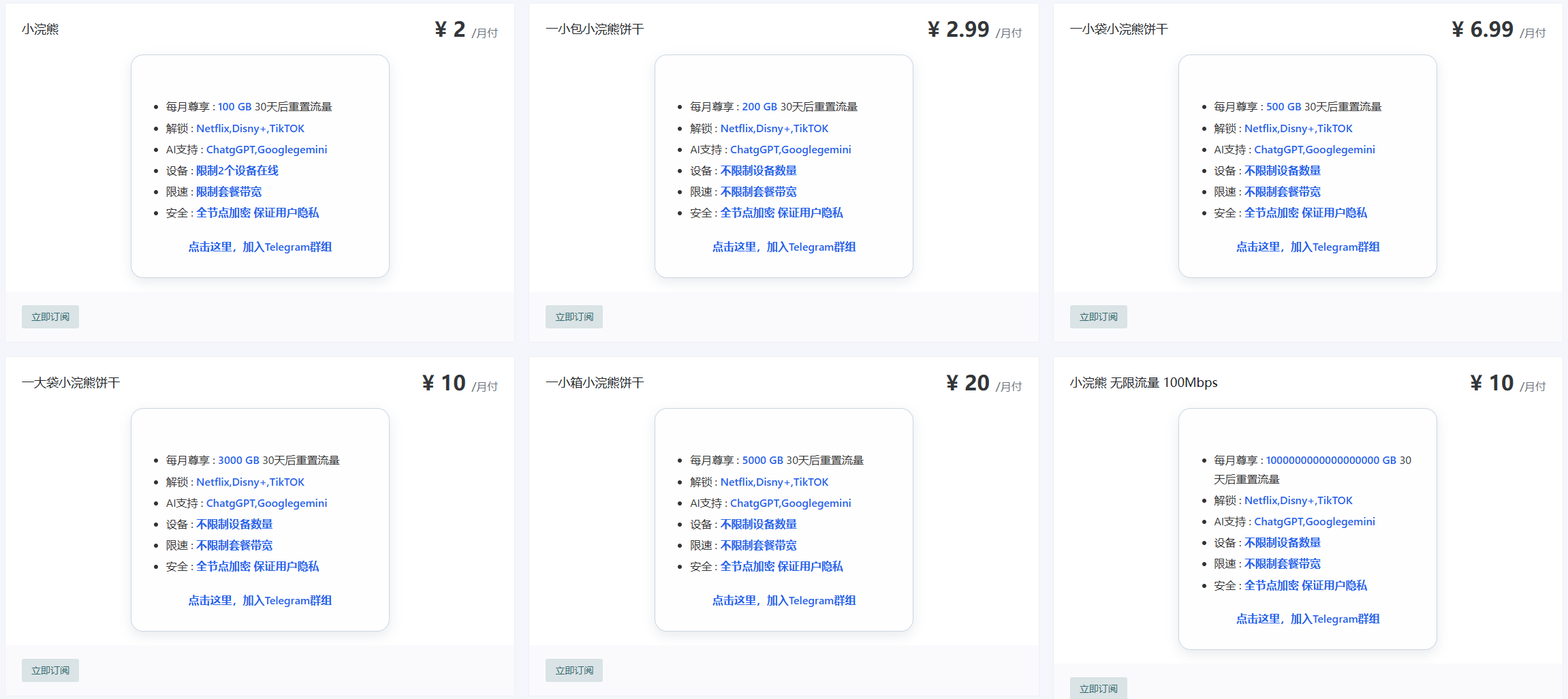Join Telegram group from ¥2.99 plan card
This screenshot has width=1568, height=699.
(784, 247)
